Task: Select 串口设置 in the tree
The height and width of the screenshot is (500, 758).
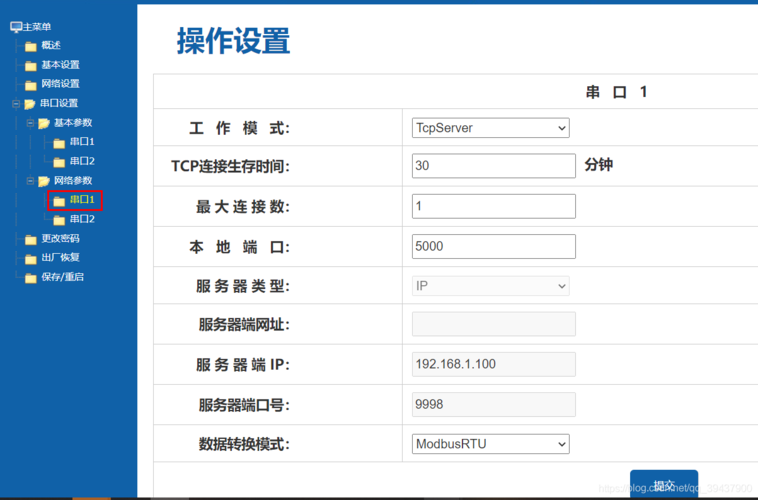Action: (59, 103)
